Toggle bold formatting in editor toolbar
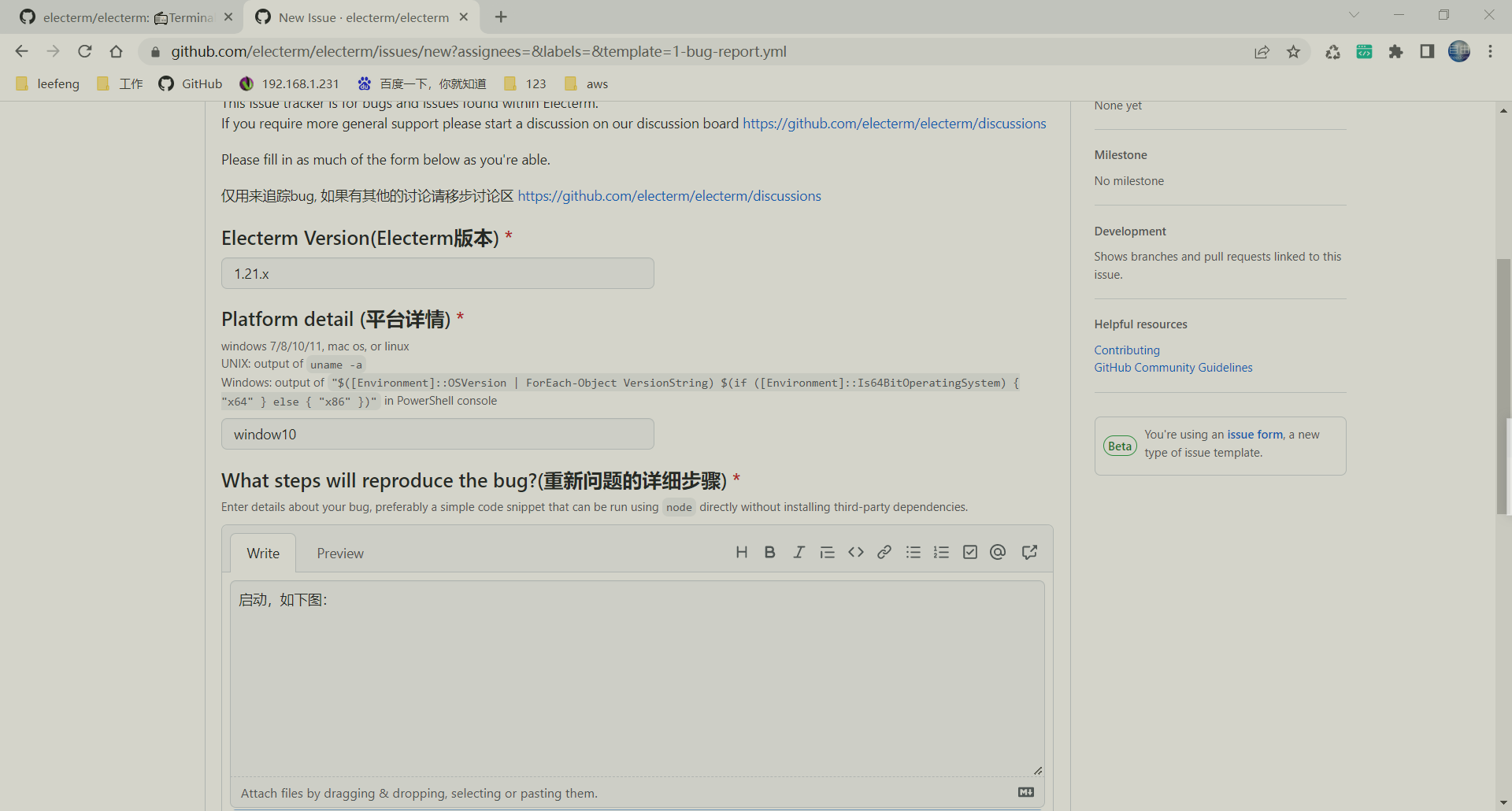The width and height of the screenshot is (1512, 811). click(x=770, y=552)
